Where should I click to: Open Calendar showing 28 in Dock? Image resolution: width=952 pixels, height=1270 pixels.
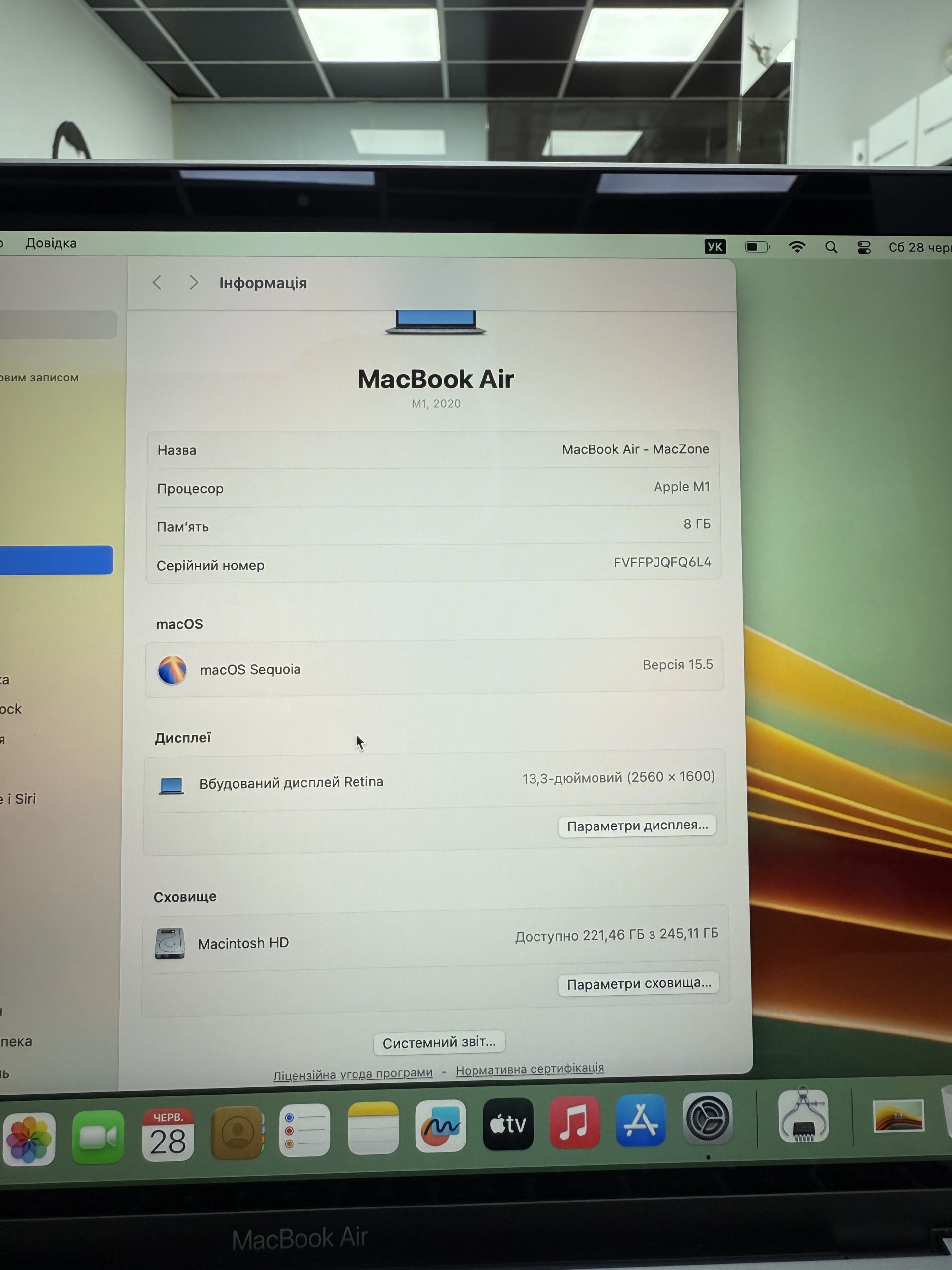pyautogui.click(x=168, y=1135)
